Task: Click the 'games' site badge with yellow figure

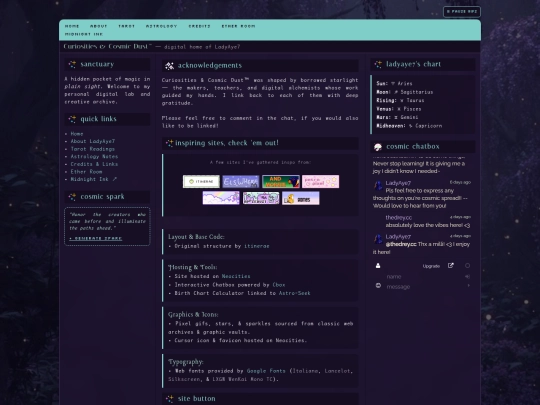Action: 301,198
